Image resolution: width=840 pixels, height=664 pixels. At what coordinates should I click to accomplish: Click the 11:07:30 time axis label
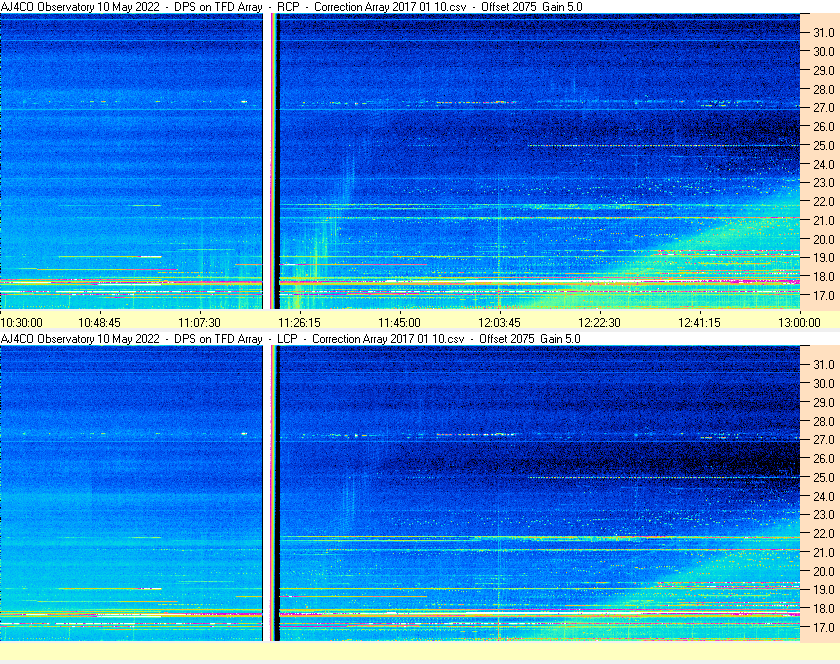[x=199, y=323]
